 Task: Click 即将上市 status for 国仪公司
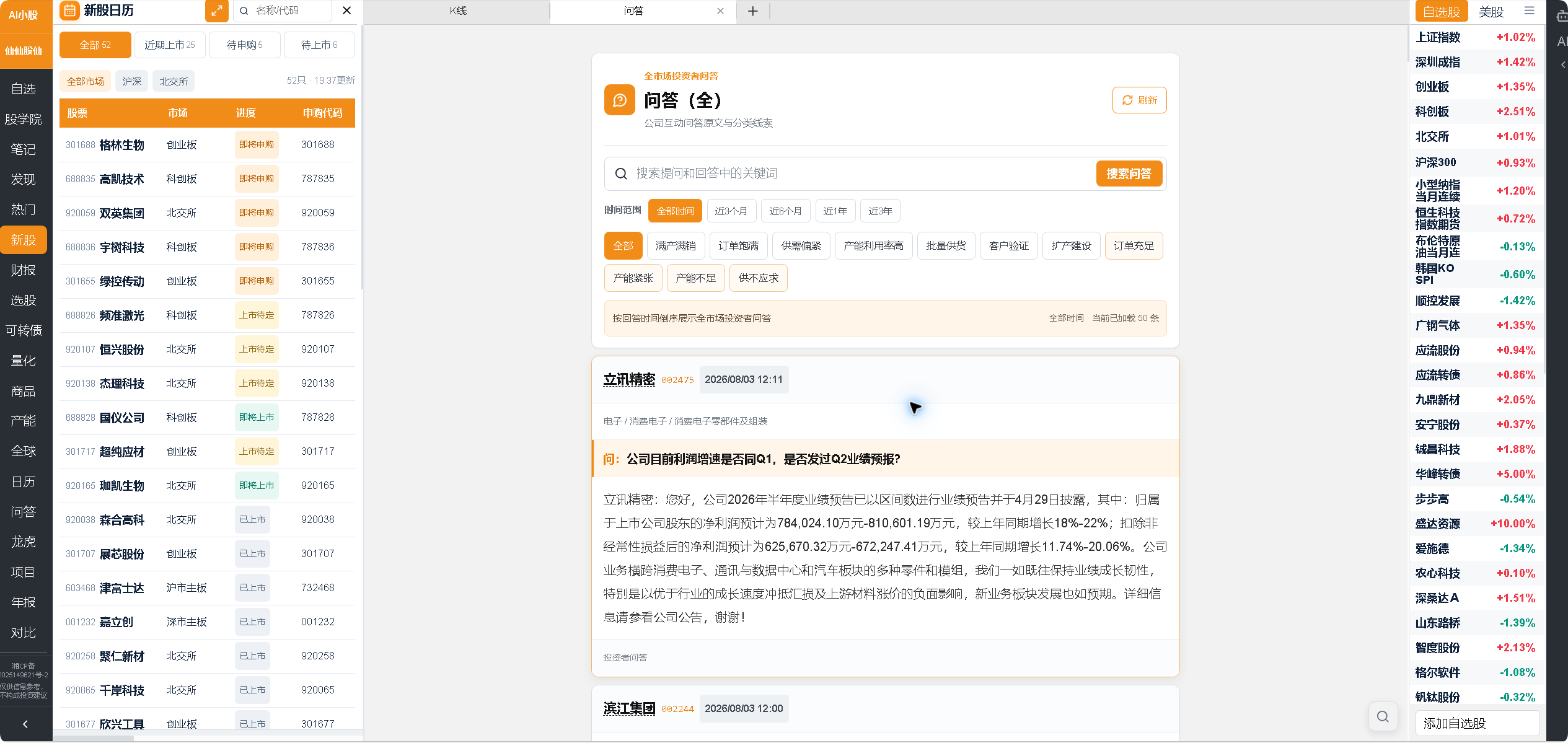[257, 417]
